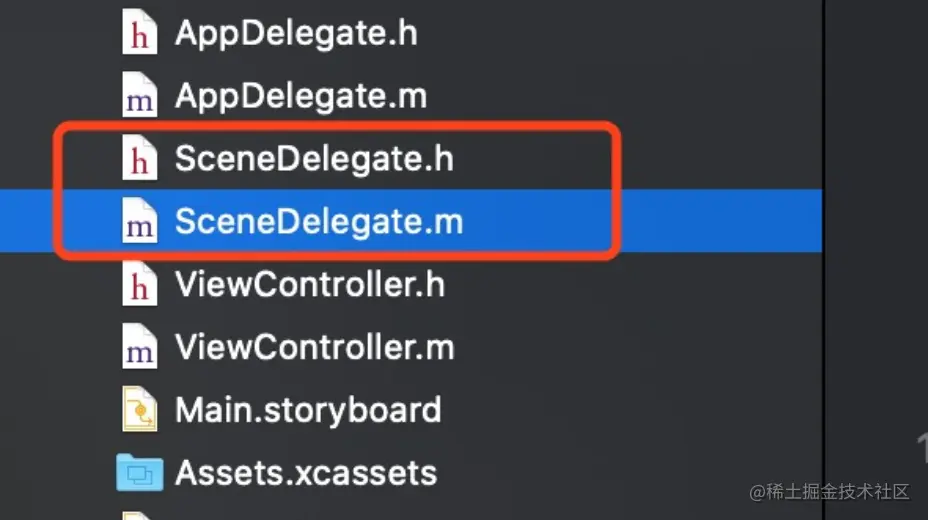Click the AppDelegate.h header file icon
Image resolution: width=928 pixels, height=520 pixels.
pyautogui.click(x=139, y=34)
